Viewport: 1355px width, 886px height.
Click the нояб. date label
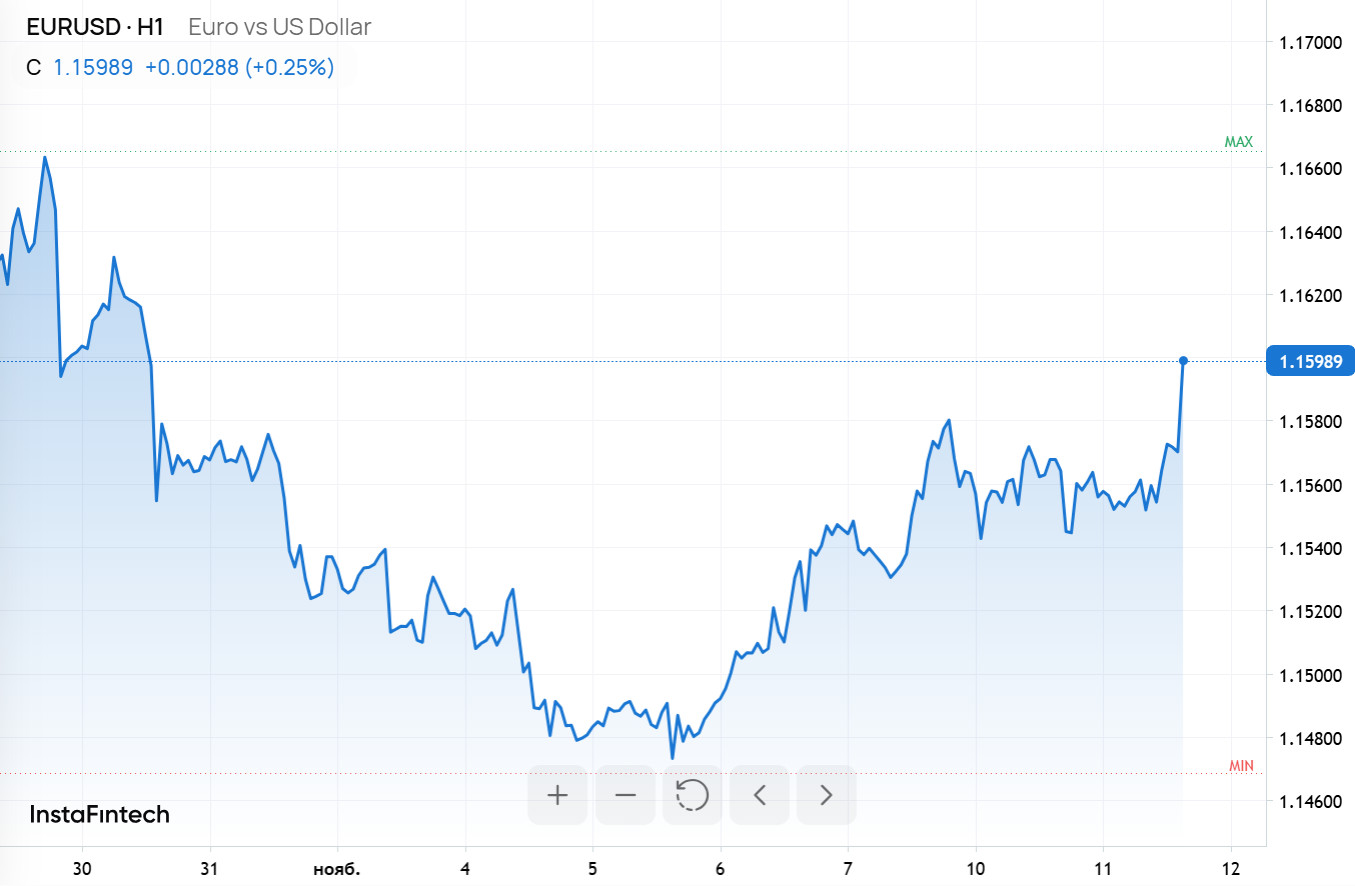pos(338,868)
